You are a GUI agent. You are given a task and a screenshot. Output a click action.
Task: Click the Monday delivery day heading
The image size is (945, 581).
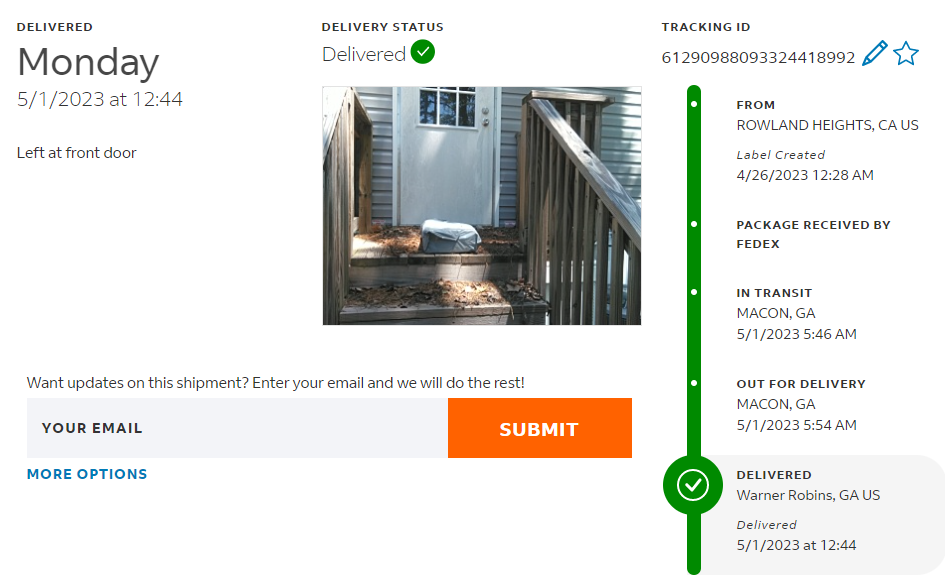pyautogui.click(x=88, y=63)
